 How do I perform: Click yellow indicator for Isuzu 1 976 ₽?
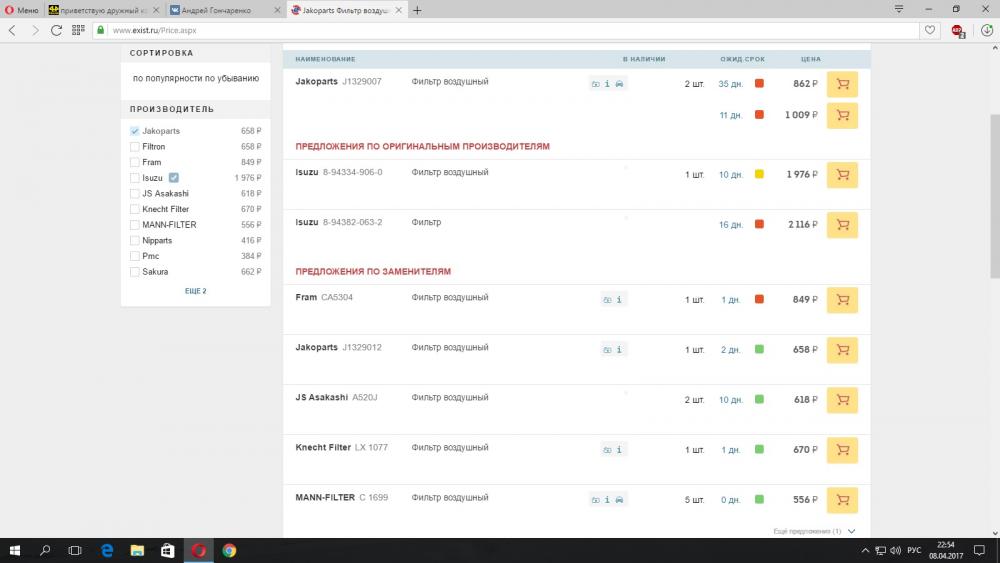[759, 174]
